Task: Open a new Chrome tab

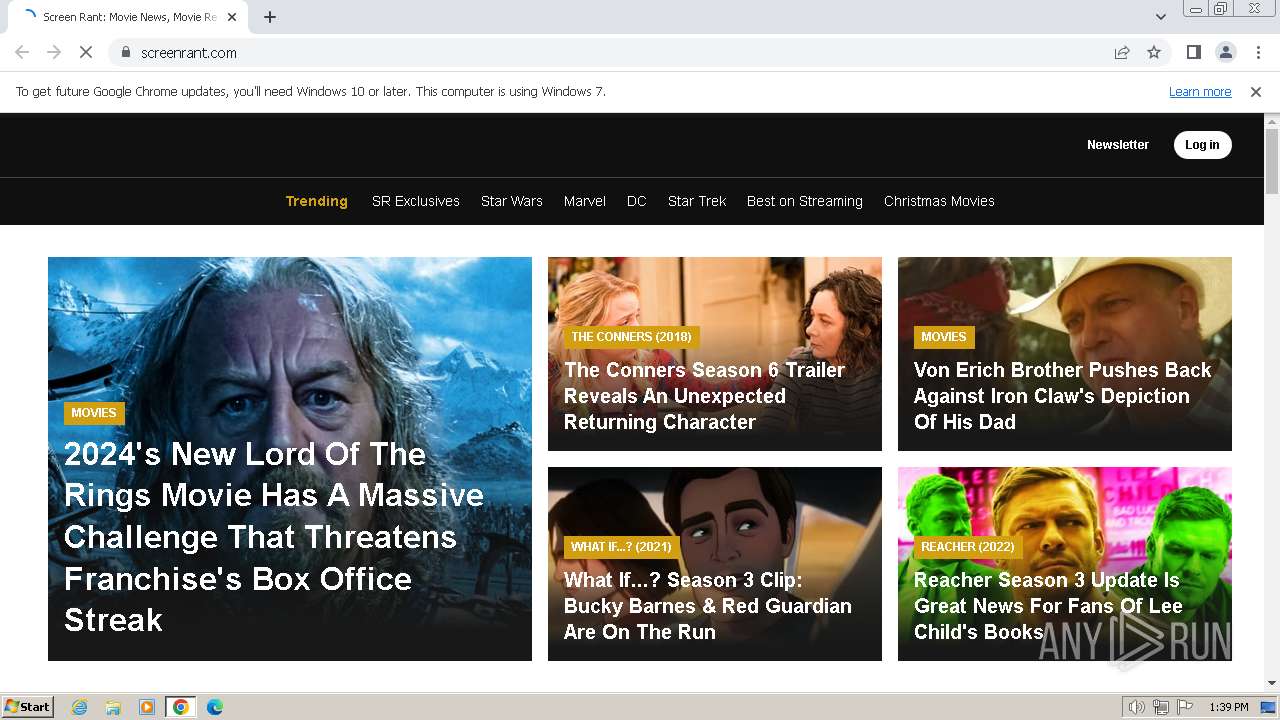Action: tap(270, 17)
